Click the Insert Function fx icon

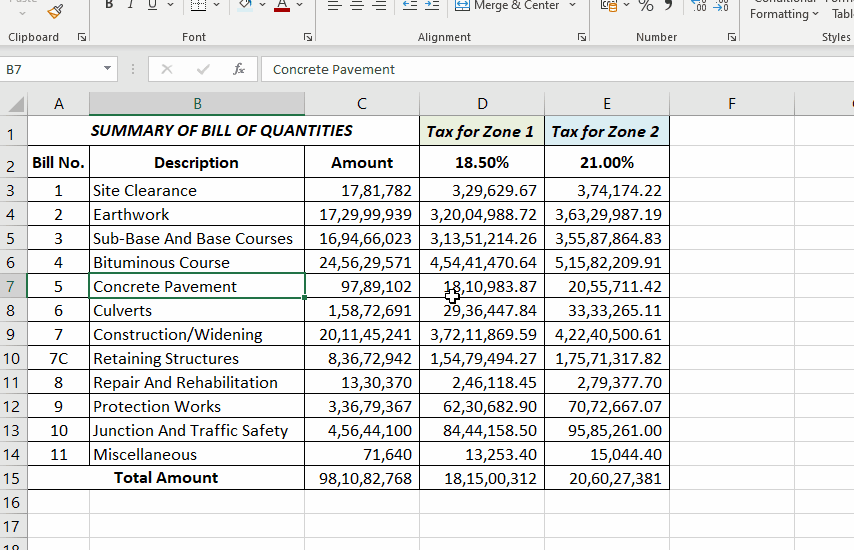(239, 69)
